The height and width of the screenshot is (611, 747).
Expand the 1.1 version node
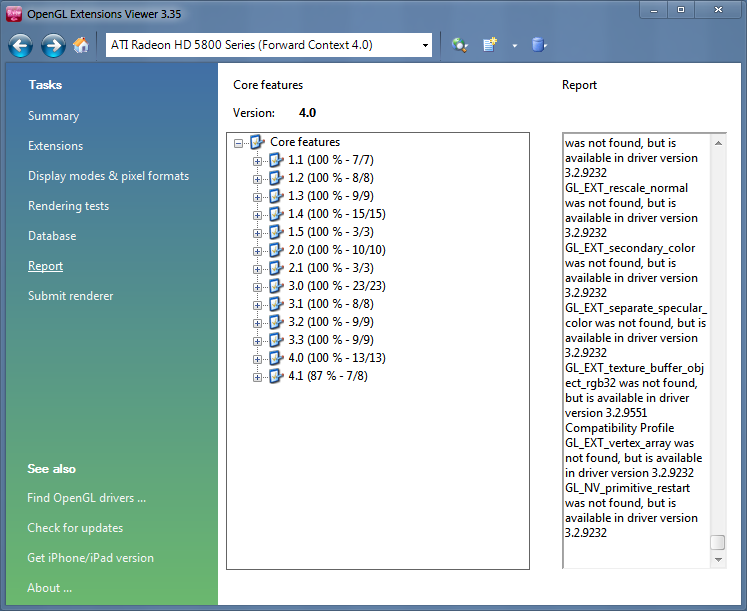click(x=257, y=161)
